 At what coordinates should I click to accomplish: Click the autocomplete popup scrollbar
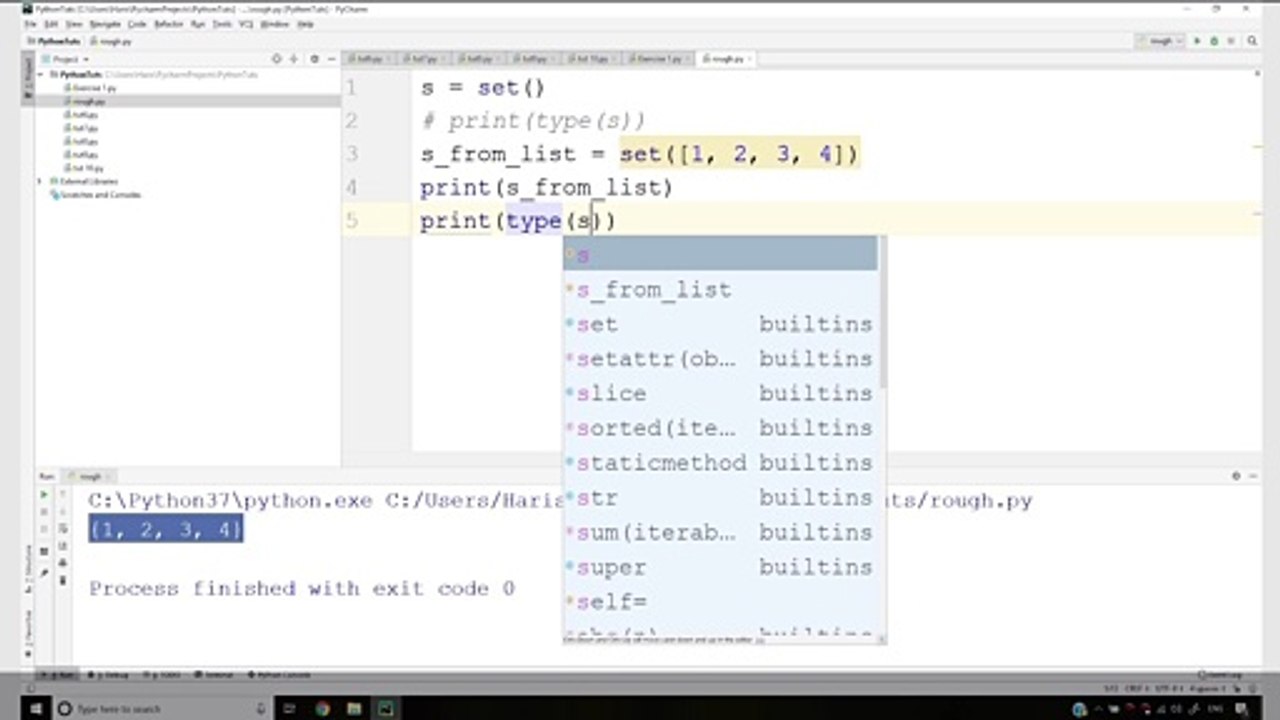pos(882,313)
